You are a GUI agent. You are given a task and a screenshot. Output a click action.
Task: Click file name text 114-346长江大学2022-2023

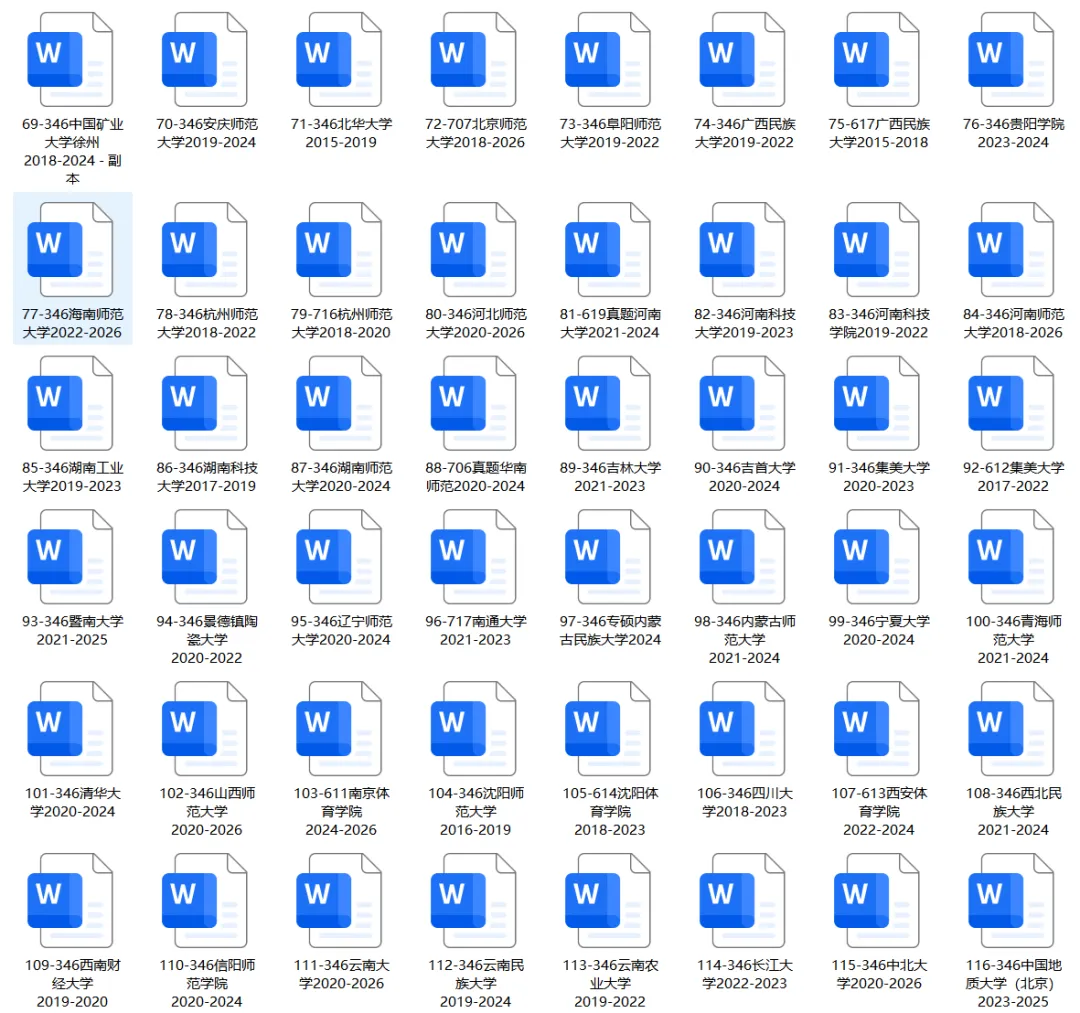click(745, 974)
